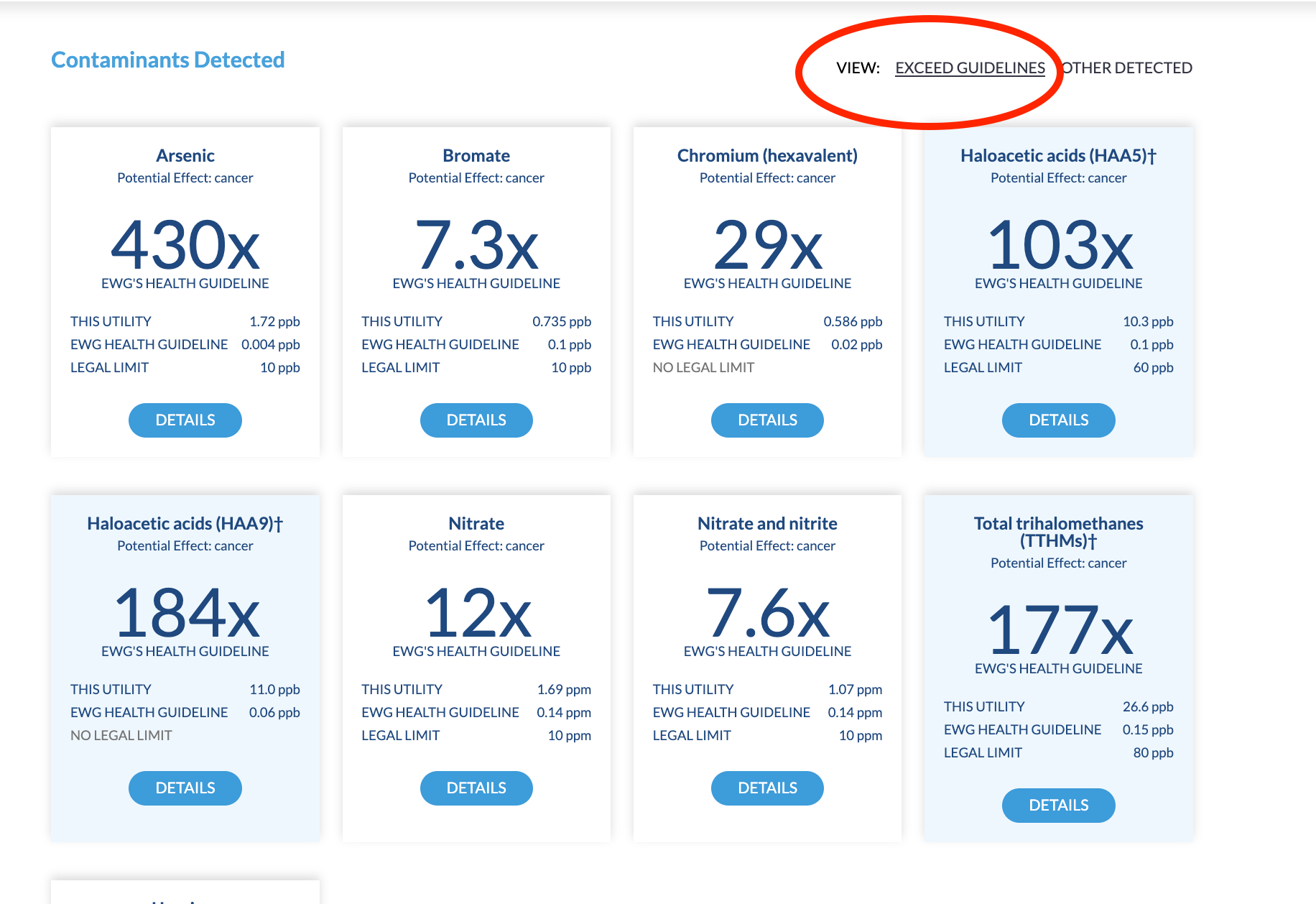This screenshot has width=1316, height=904.
Task: Click the Arsenic card title
Action: click(185, 156)
